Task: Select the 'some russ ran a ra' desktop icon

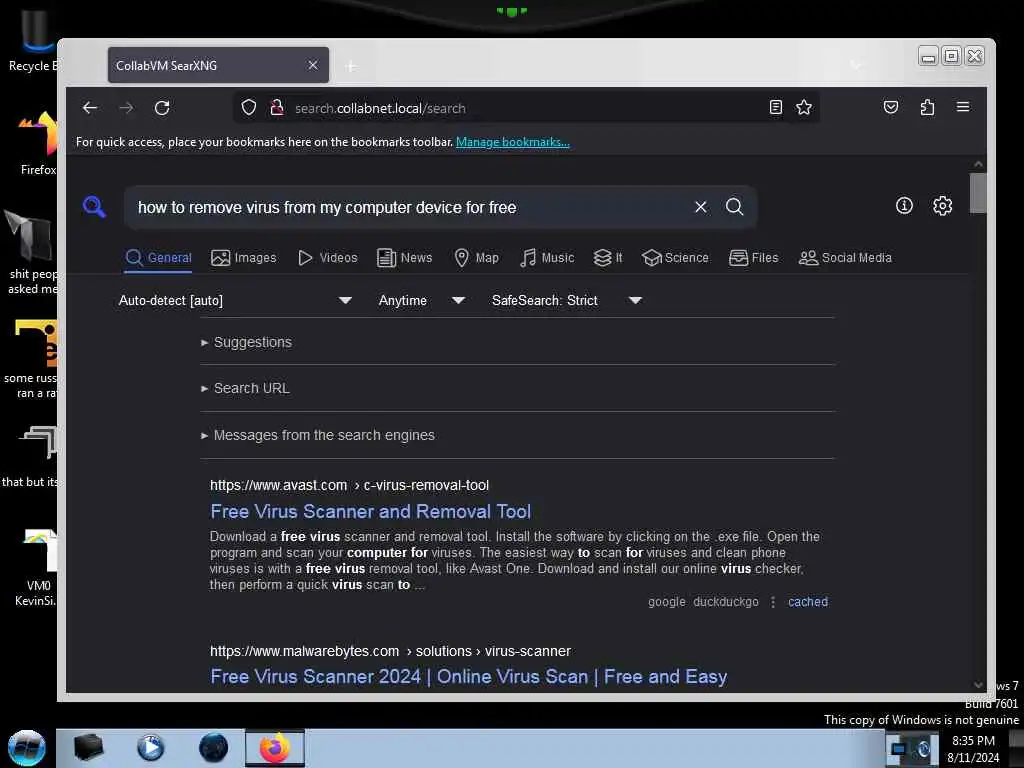Action: [x=31, y=359]
